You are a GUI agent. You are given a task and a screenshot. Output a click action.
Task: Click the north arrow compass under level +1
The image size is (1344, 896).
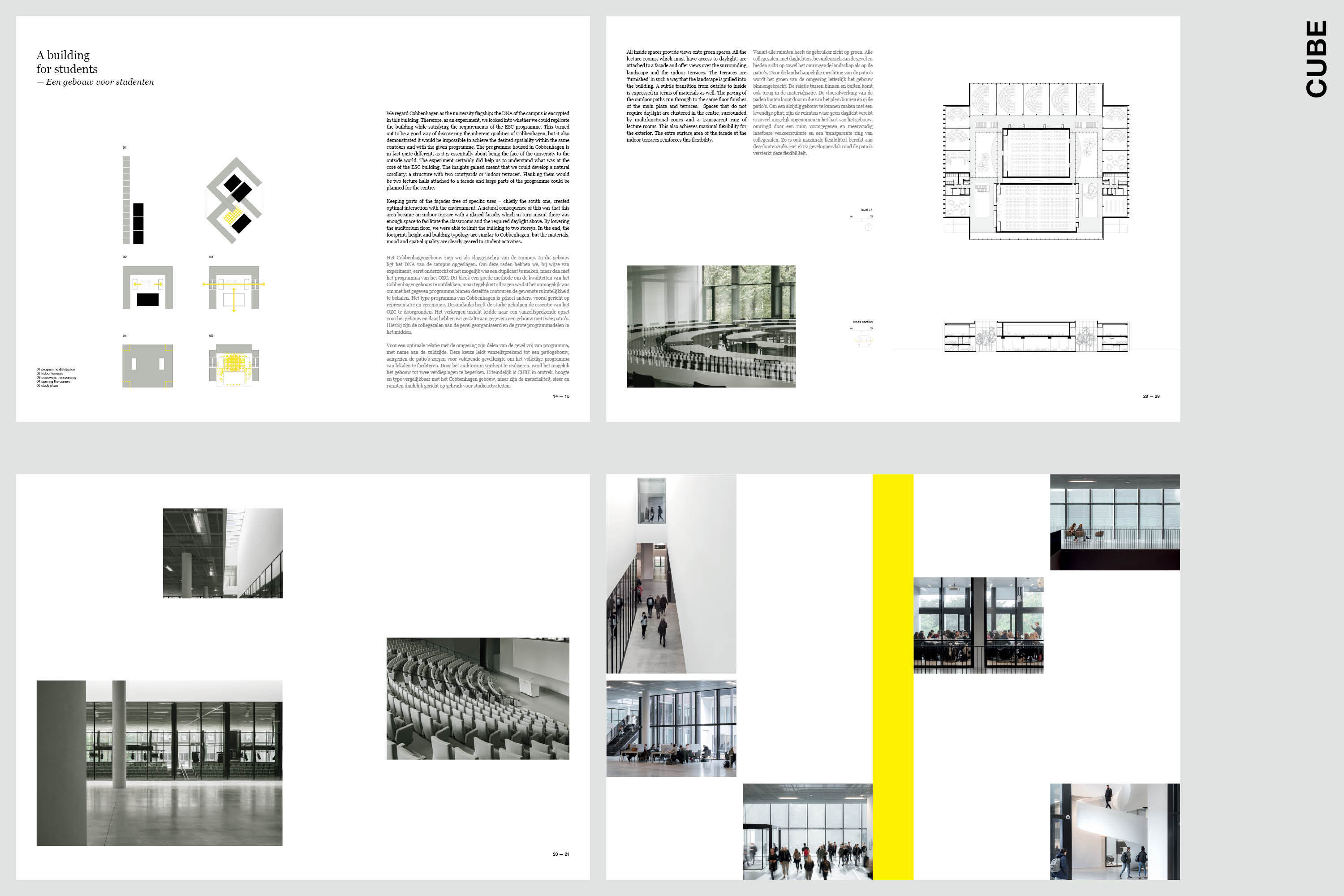pos(868,228)
